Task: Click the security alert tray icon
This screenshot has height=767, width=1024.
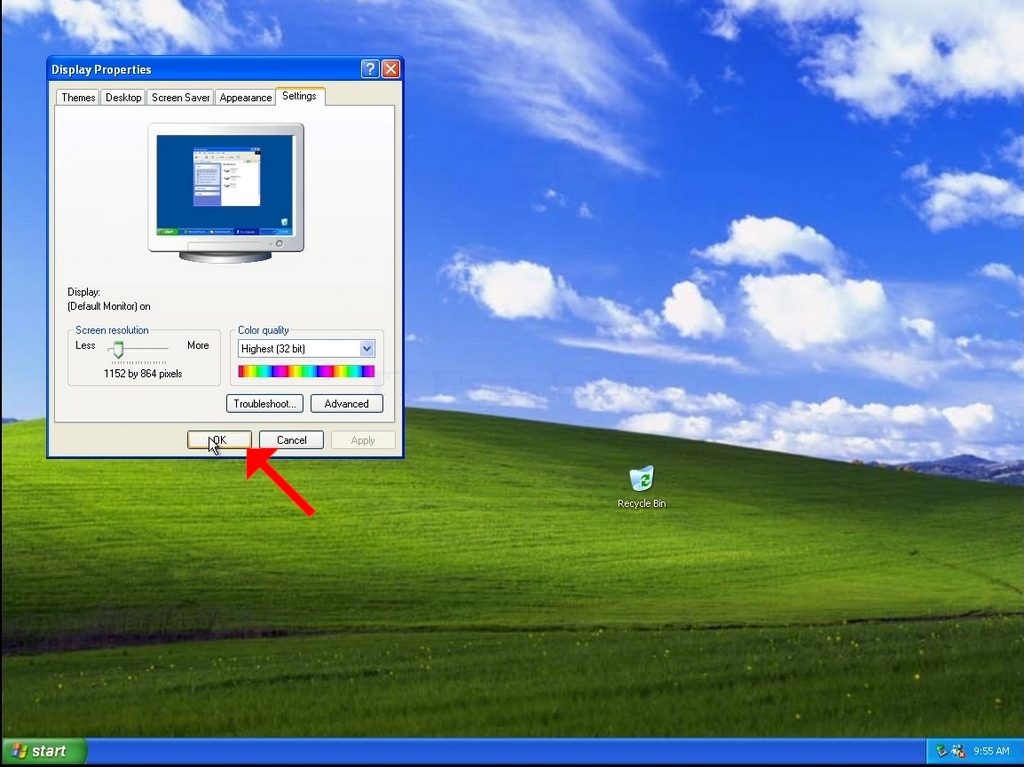Action: (x=958, y=751)
